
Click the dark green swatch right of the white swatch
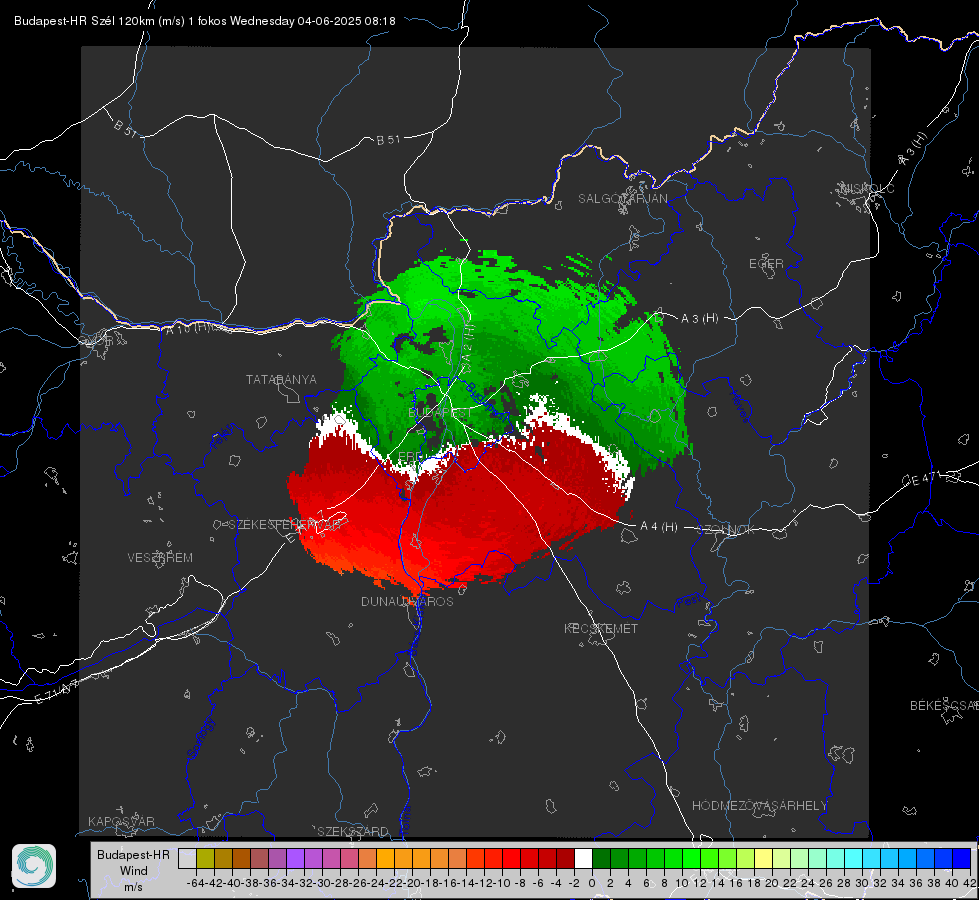point(601,858)
